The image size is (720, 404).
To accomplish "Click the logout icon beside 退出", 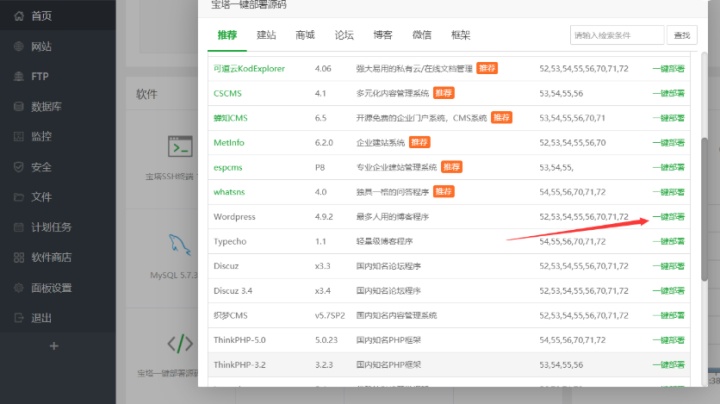I will tap(19, 318).
